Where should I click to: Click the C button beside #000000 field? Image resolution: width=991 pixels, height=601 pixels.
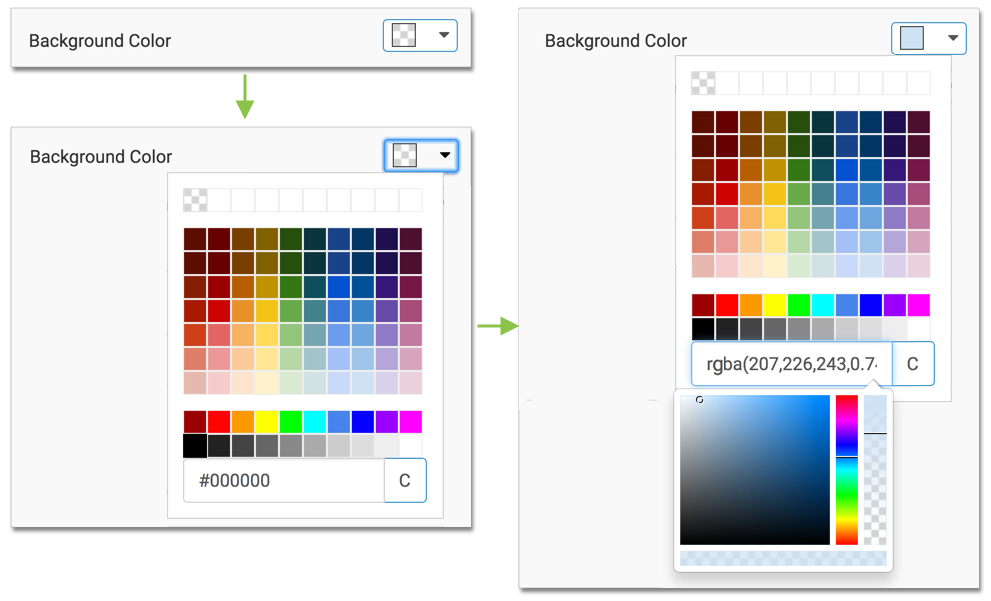(x=405, y=480)
